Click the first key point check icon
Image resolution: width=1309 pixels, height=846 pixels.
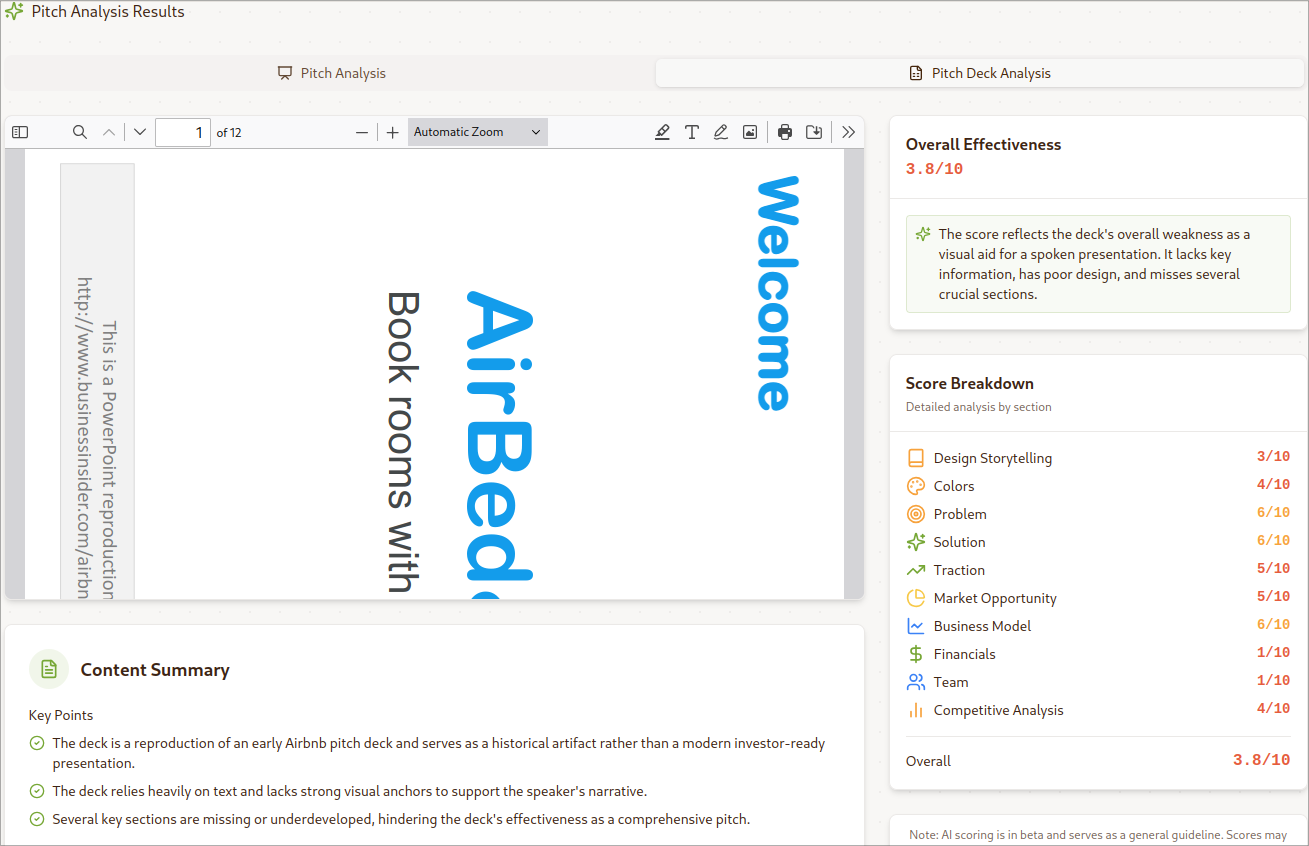pos(37,743)
